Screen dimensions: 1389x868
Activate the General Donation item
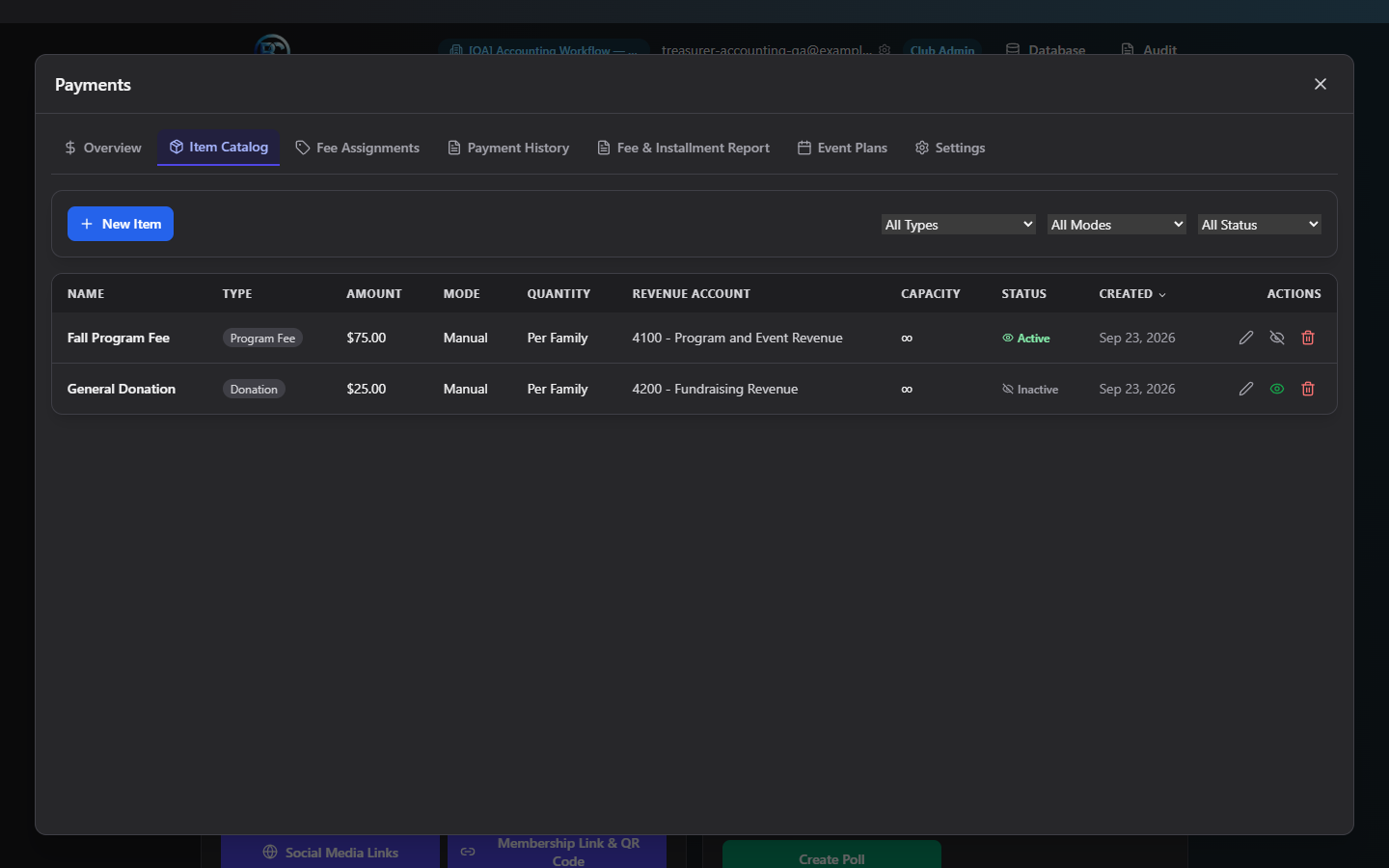pyautogui.click(x=1277, y=389)
